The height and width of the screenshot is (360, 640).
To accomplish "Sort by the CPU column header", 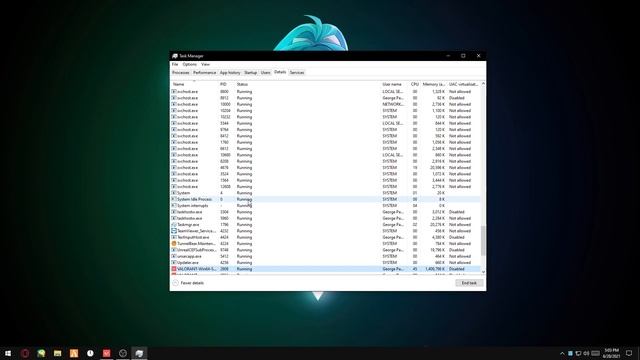I will (415, 84).
